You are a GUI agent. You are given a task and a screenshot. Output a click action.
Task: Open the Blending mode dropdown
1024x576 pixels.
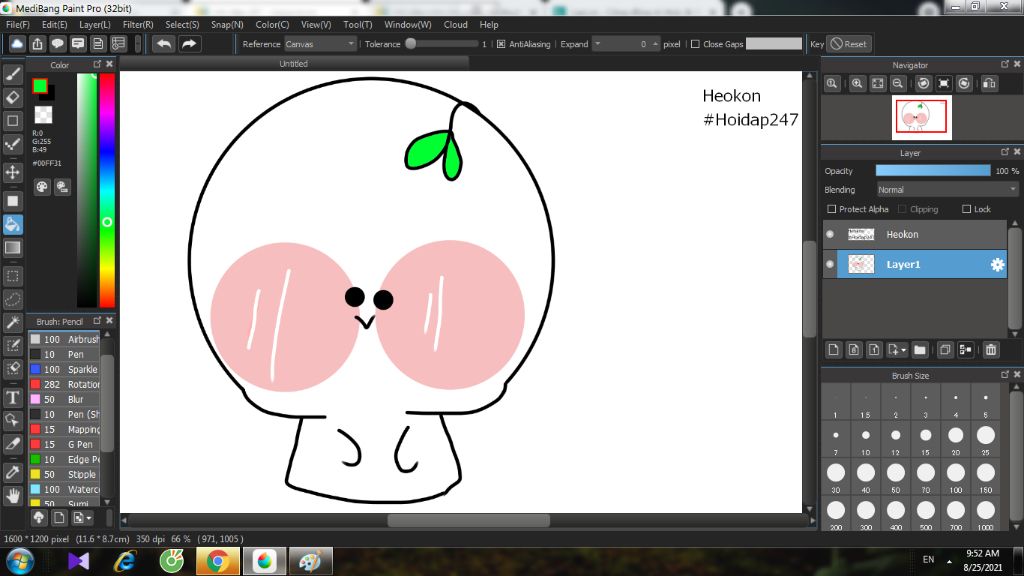click(x=947, y=189)
